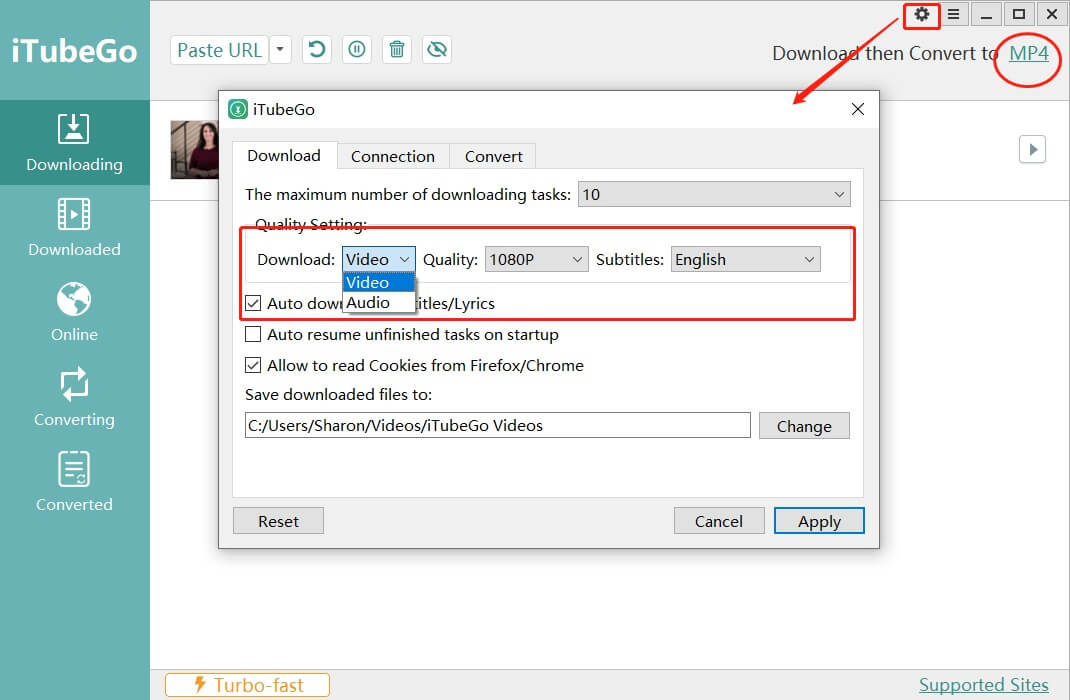This screenshot has width=1070, height=700.
Task: Enable Auto resume unfinished tasks on startup
Action: [x=253, y=334]
